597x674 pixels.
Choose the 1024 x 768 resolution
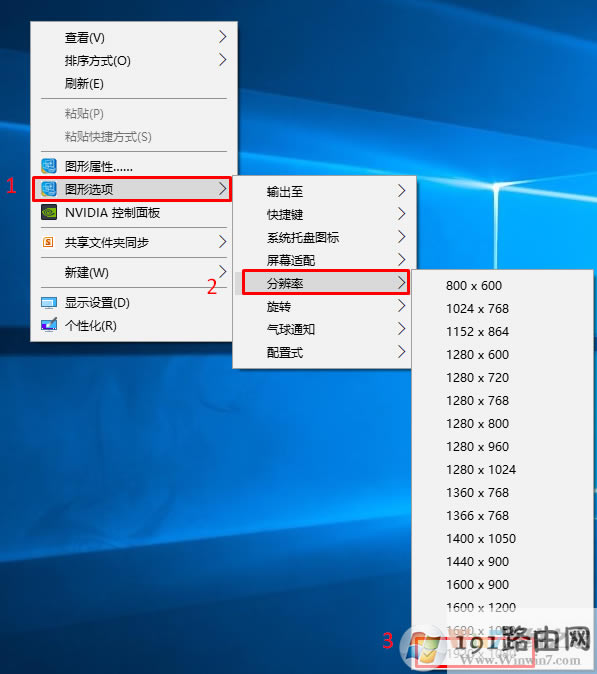pyautogui.click(x=502, y=309)
